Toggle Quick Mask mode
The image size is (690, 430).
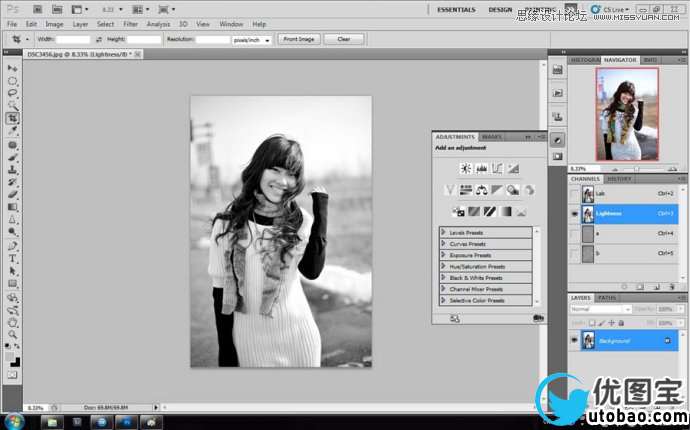(x=12, y=375)
